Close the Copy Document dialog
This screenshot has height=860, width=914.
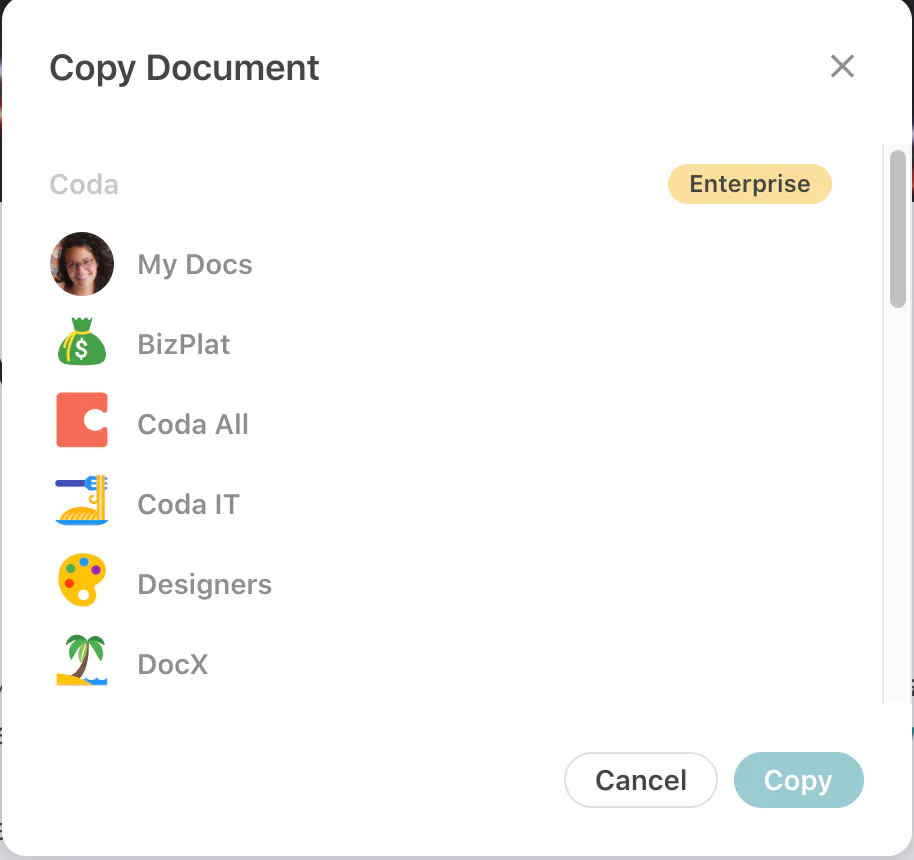pyautogui.click(x=842, y=67)
